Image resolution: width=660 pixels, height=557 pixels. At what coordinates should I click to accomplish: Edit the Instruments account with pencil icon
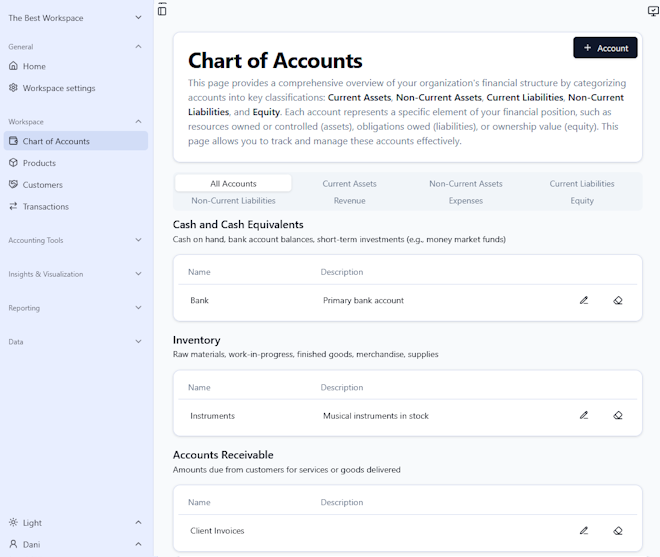(584, 416)
